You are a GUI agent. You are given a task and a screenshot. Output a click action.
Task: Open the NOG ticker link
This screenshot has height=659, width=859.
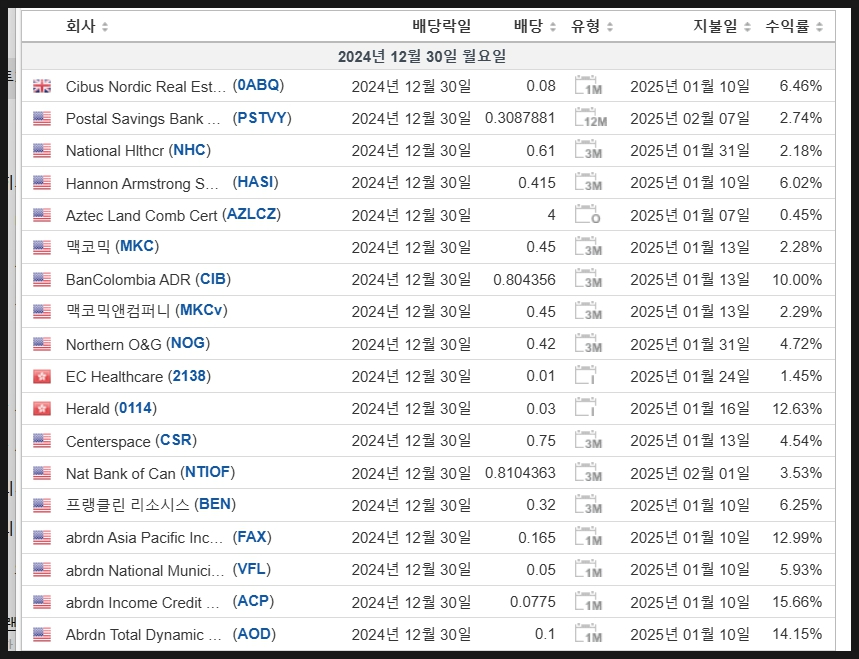pyautogui.click(x=188, y=343)
